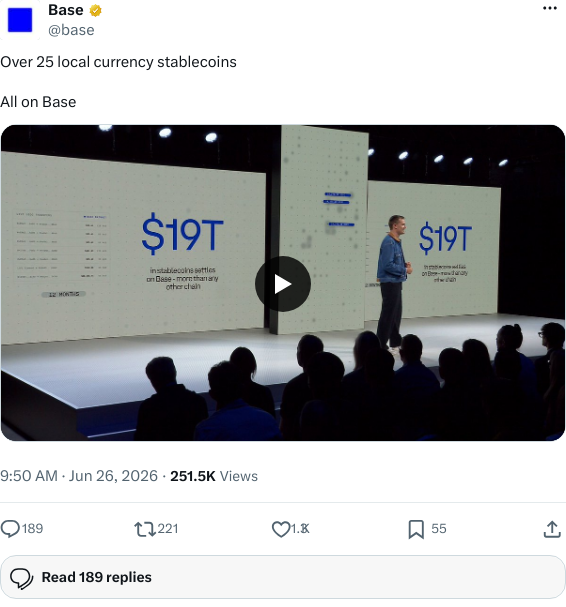Click the 189 replies count
Screen dimensions: 566x607
[x=32, y=529]
